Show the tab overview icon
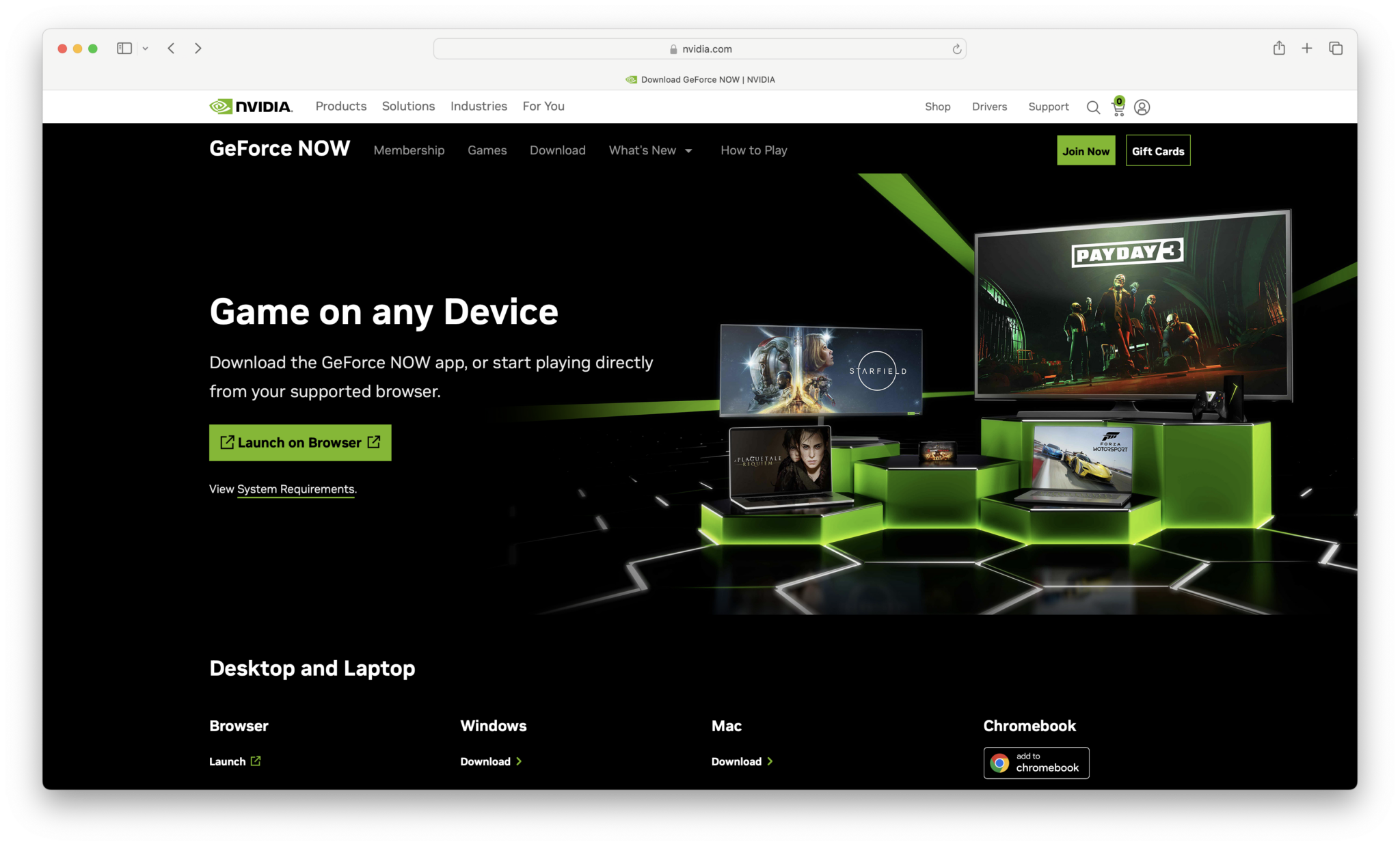 click(x=1336, y=49)
